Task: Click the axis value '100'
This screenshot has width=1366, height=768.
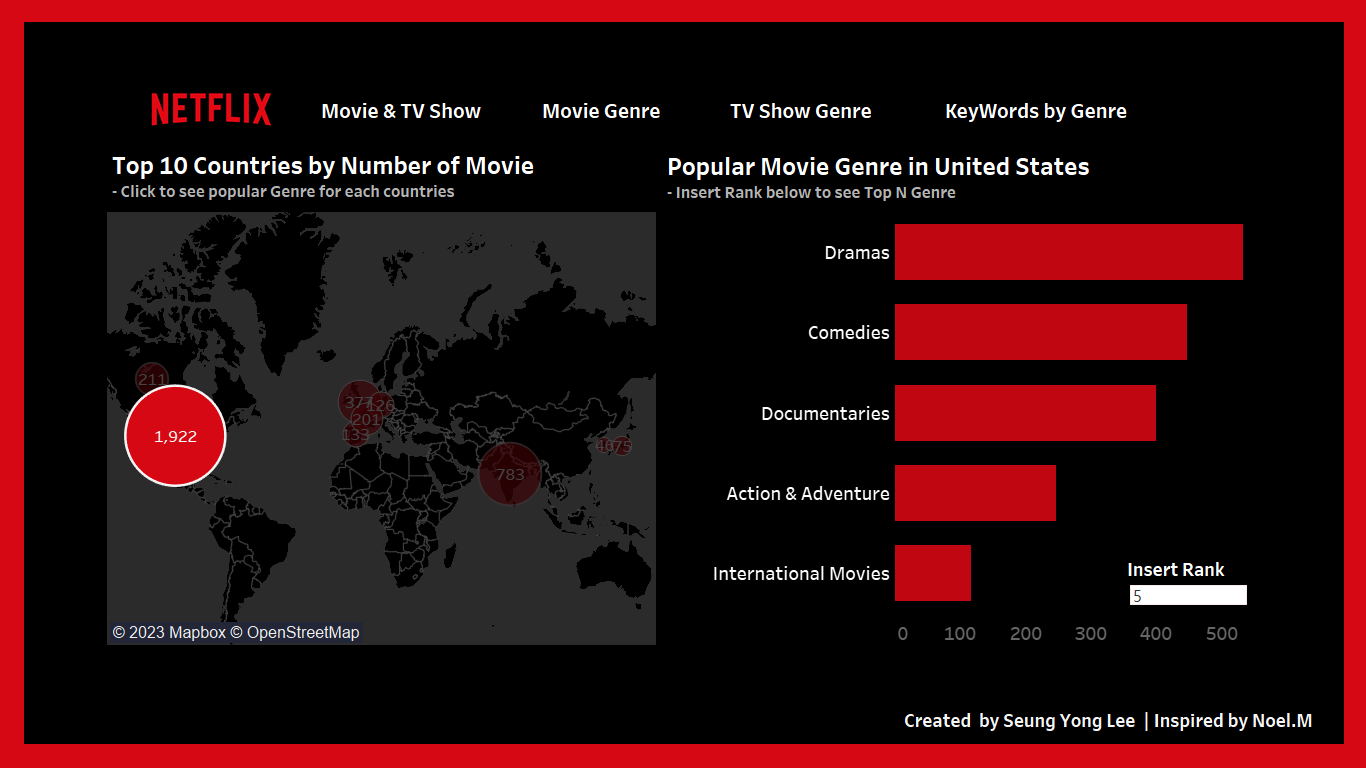Action: click(960, 633)
